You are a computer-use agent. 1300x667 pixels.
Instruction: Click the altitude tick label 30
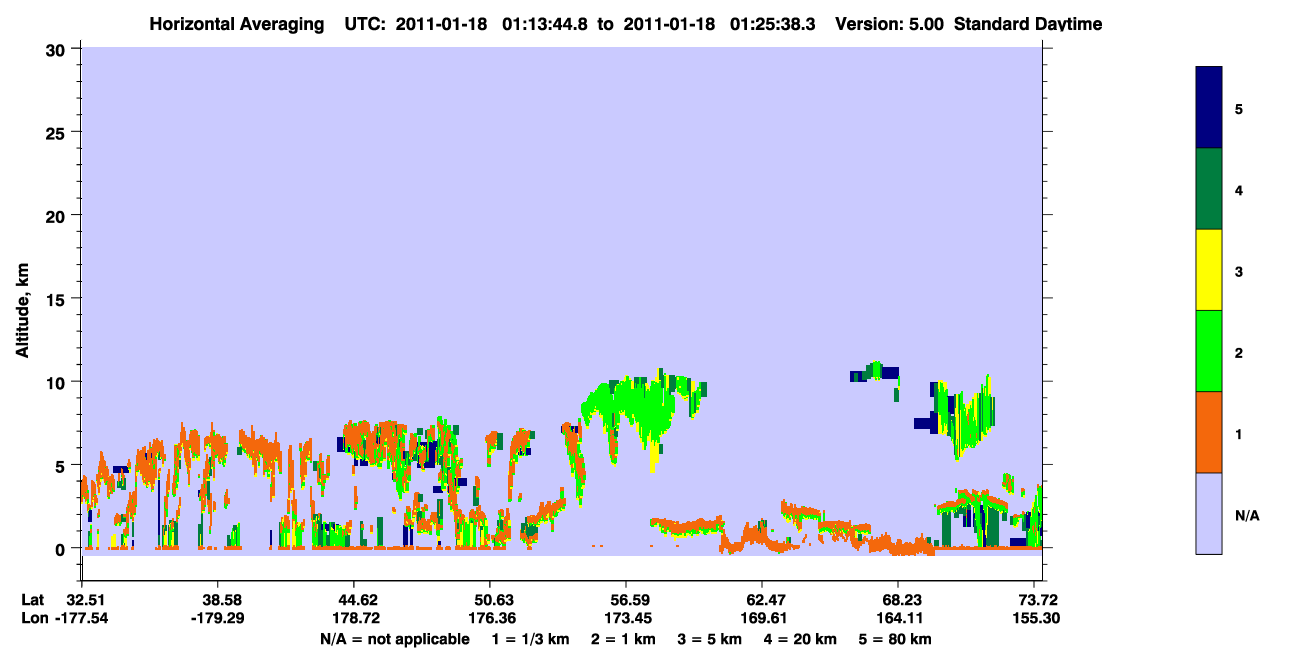[58, 49]
